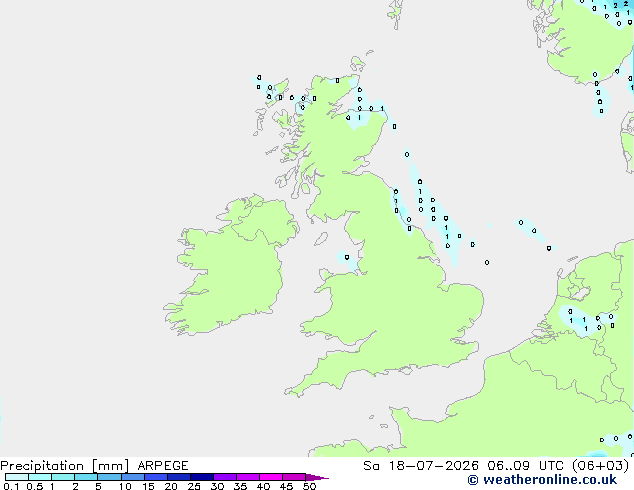Select the 0.1 to 0.5 mm legend swatch
Screen dimensions: 634x490
(x=17, y=477)
